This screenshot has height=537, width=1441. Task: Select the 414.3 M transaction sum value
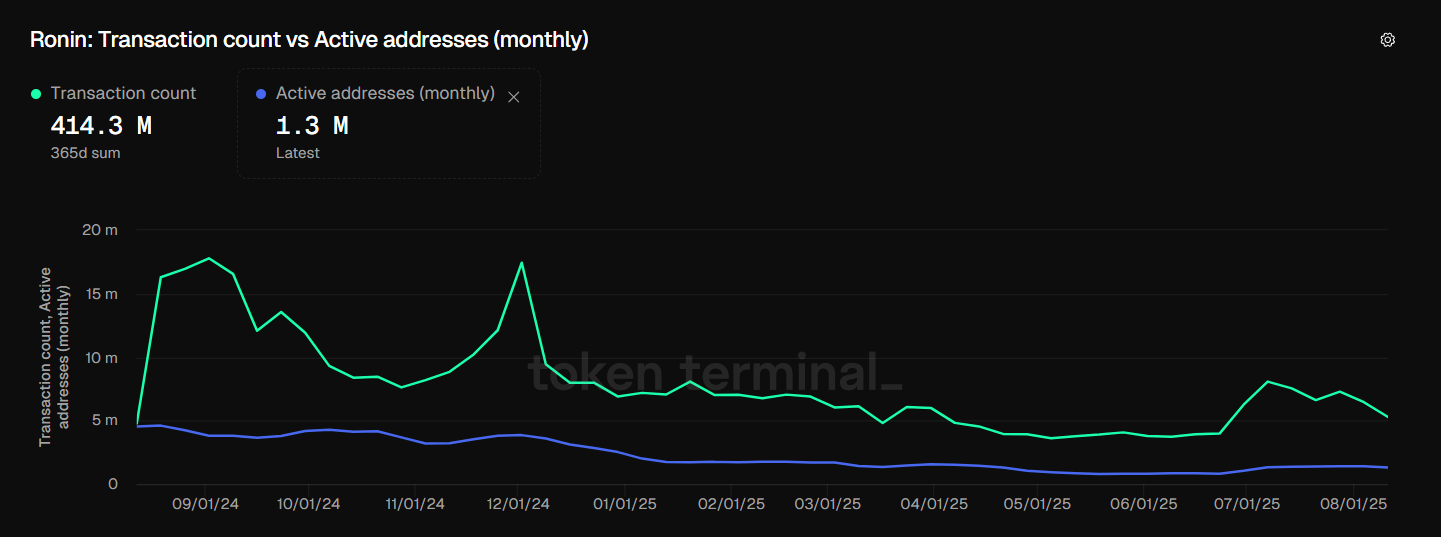click(x=101, y=126)
